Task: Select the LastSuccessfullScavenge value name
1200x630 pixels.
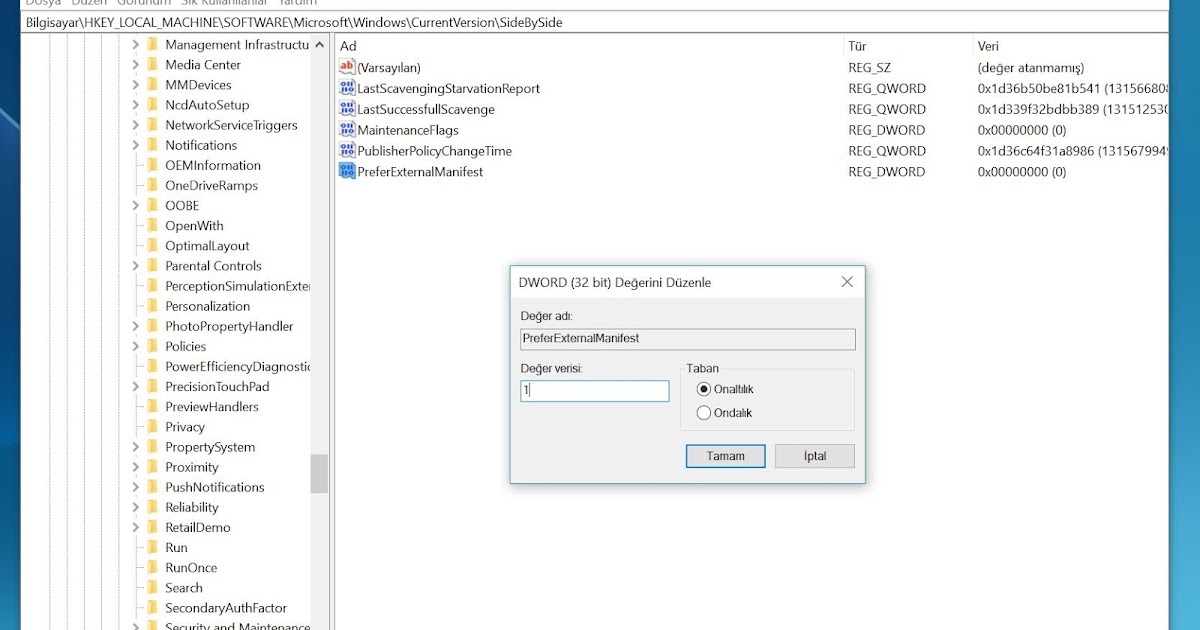Action: click(x=426, y=109)
